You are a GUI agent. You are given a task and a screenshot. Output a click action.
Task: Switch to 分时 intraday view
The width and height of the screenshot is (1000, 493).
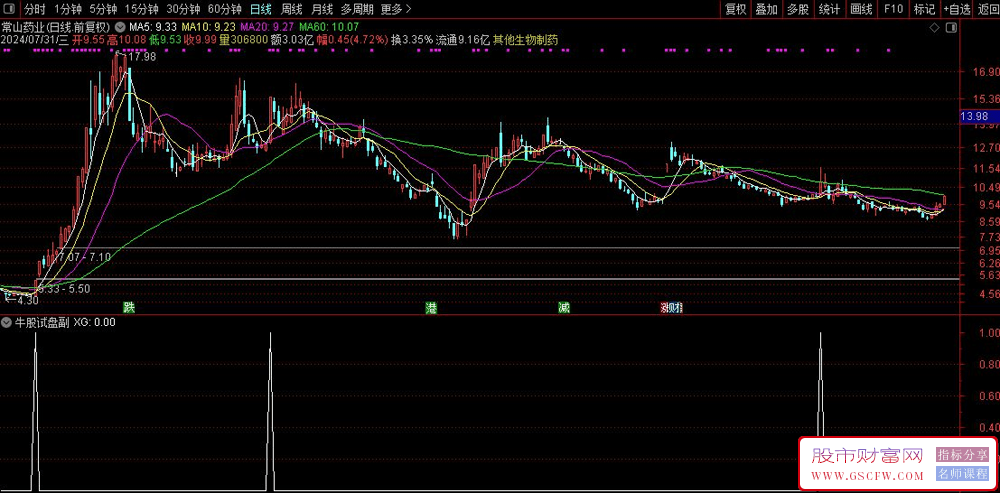[x=35, y=9]
